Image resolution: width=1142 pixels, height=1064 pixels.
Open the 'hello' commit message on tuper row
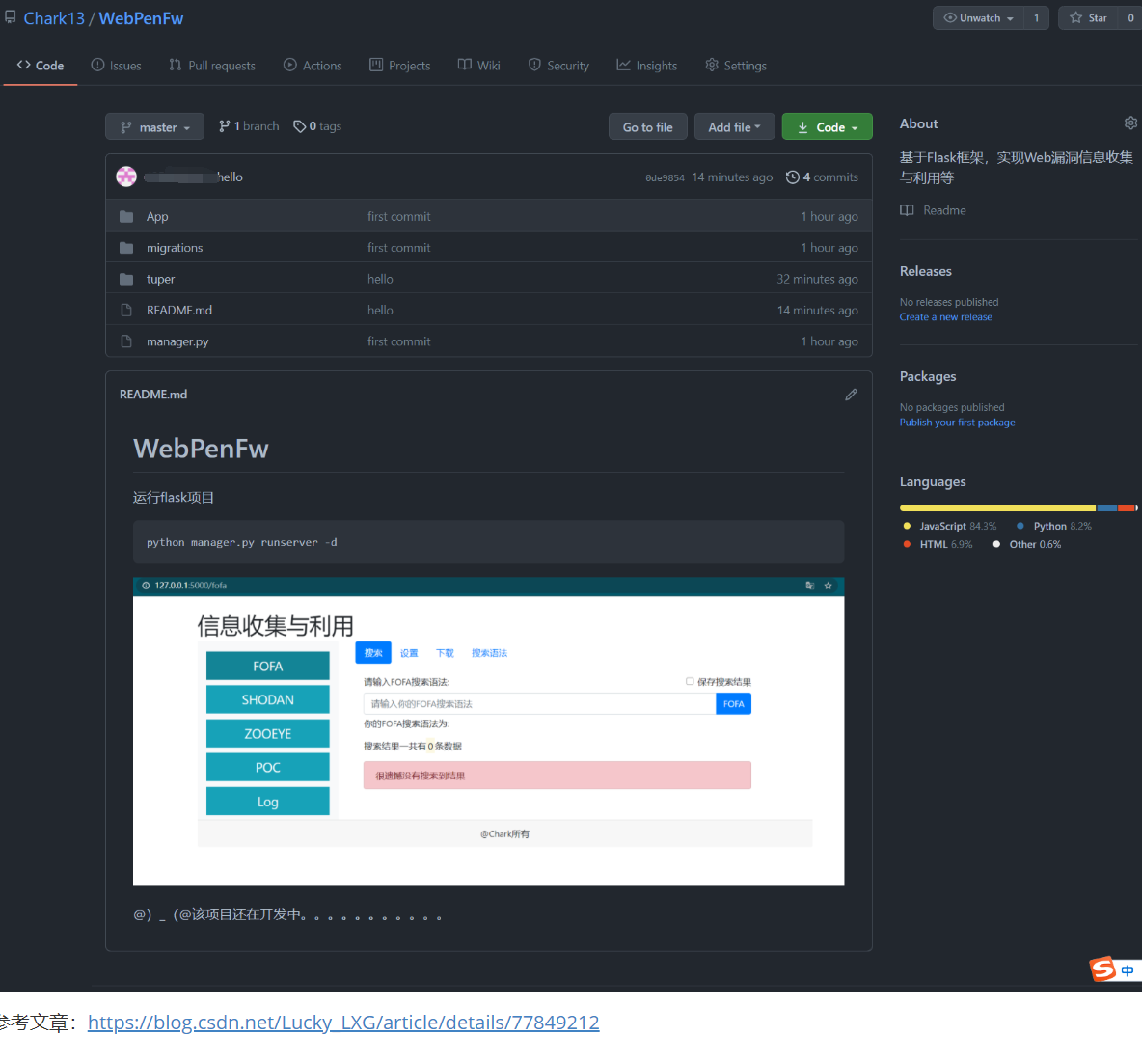pyautogui.click(x=380, y=279)
